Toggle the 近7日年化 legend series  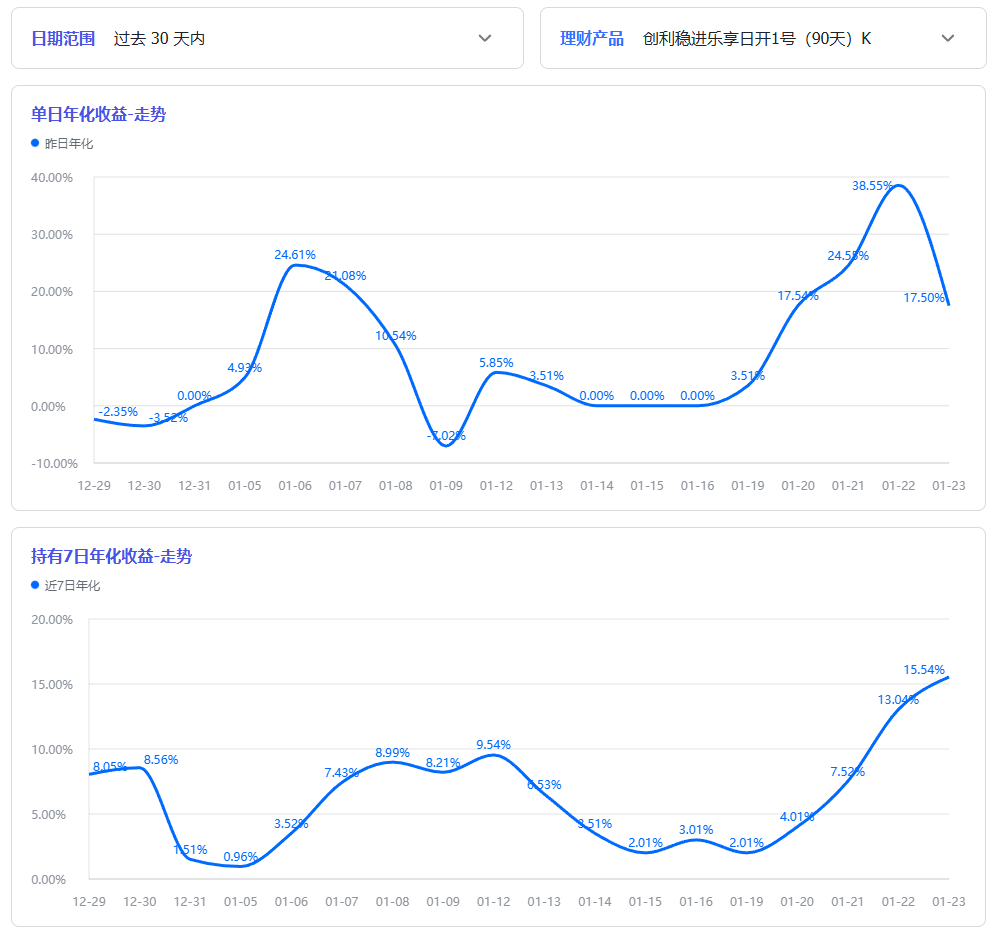point(72,586)
